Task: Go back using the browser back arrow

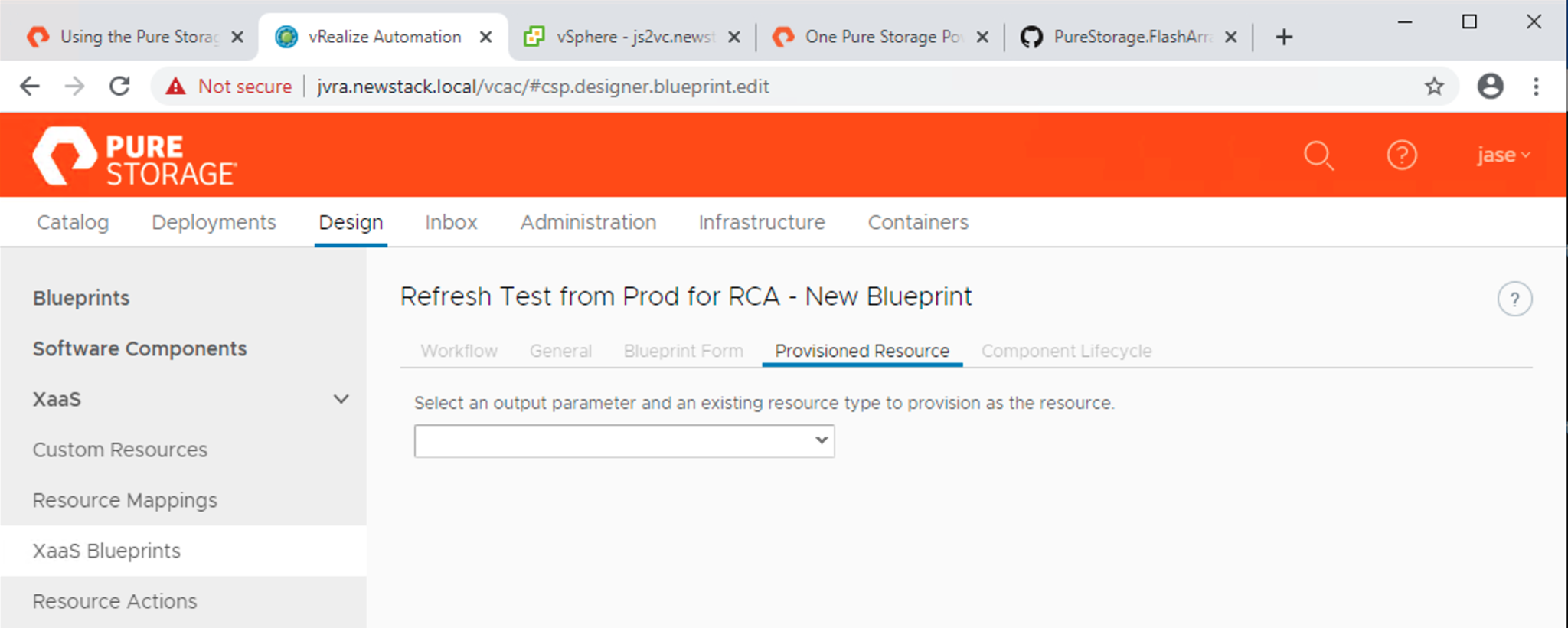Action: coord(30,87)
